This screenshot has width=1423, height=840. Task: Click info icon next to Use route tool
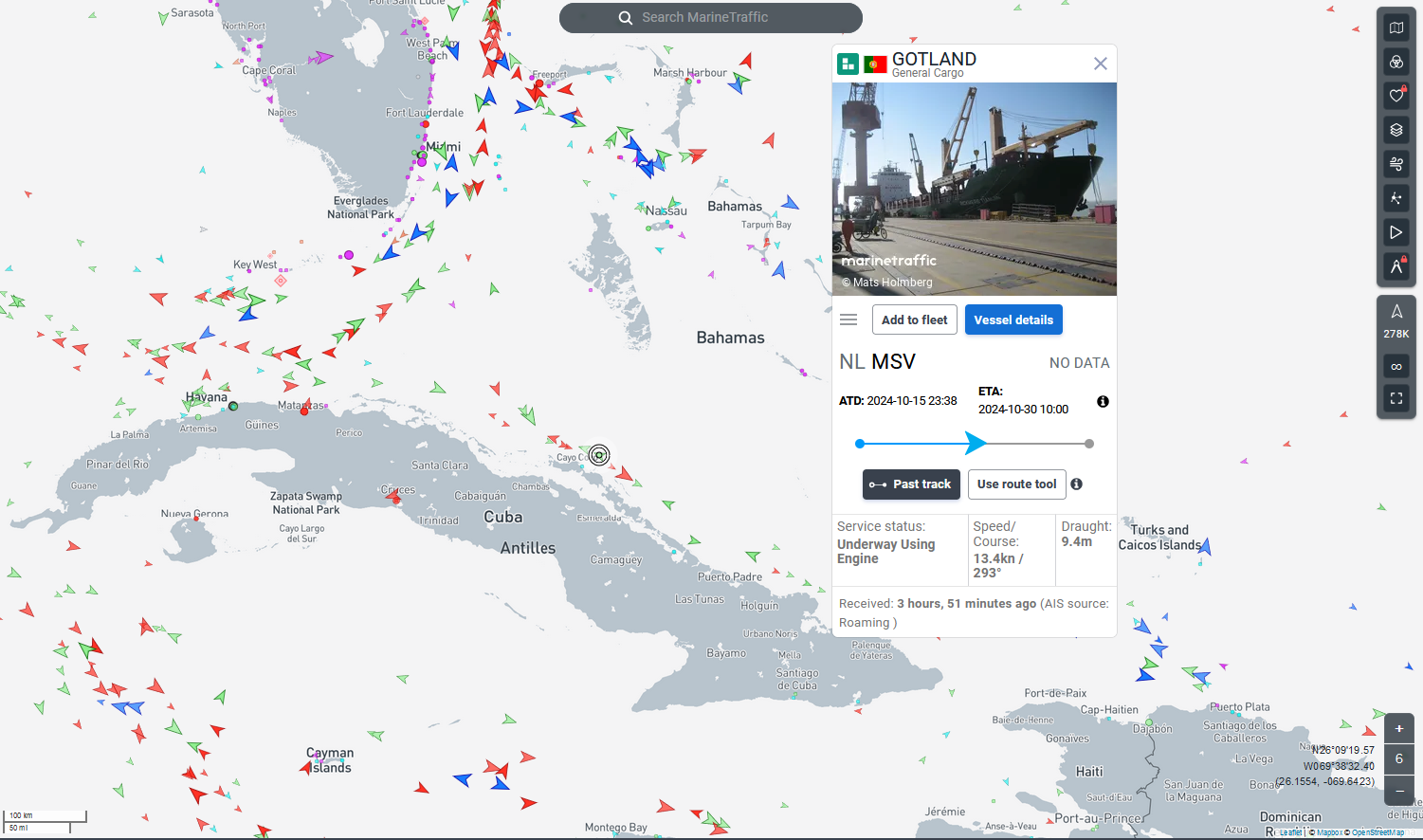1077,484
